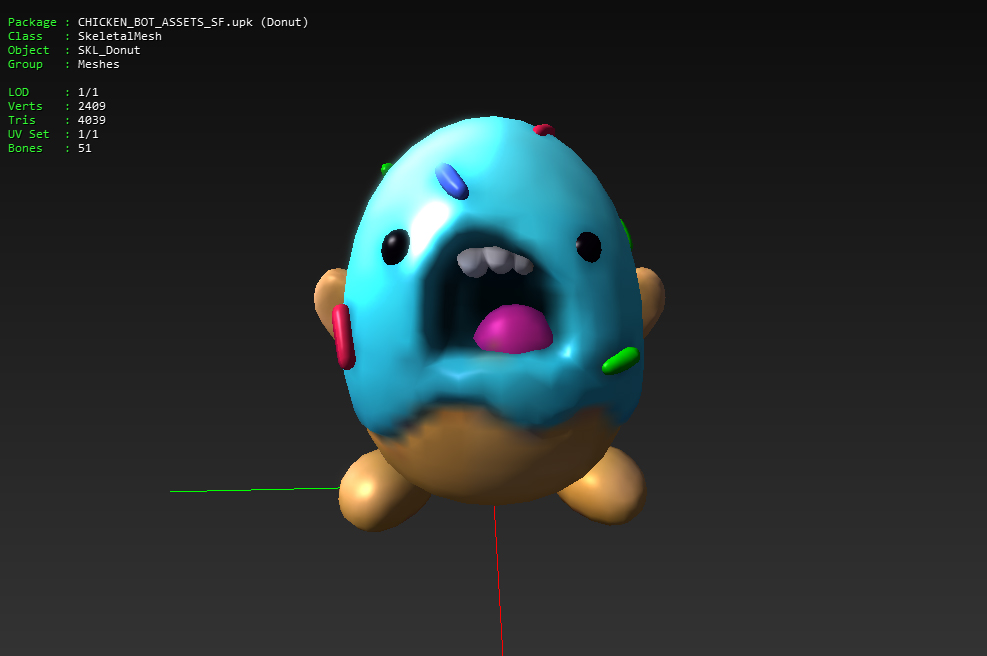987x656 pixels.
Task: Click the SKL_Donut object name
Action: 109,50
